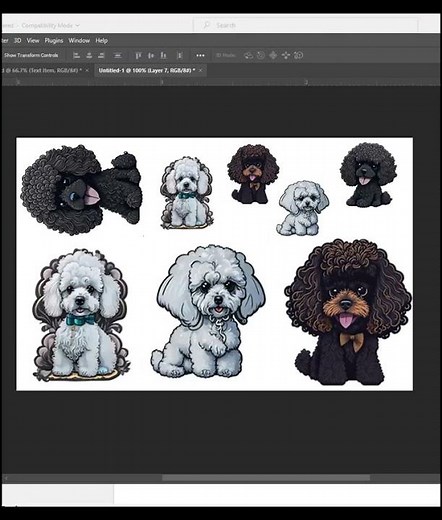
Task: Close the 66.7% Text Item document tab
Action: pos(87,70)
